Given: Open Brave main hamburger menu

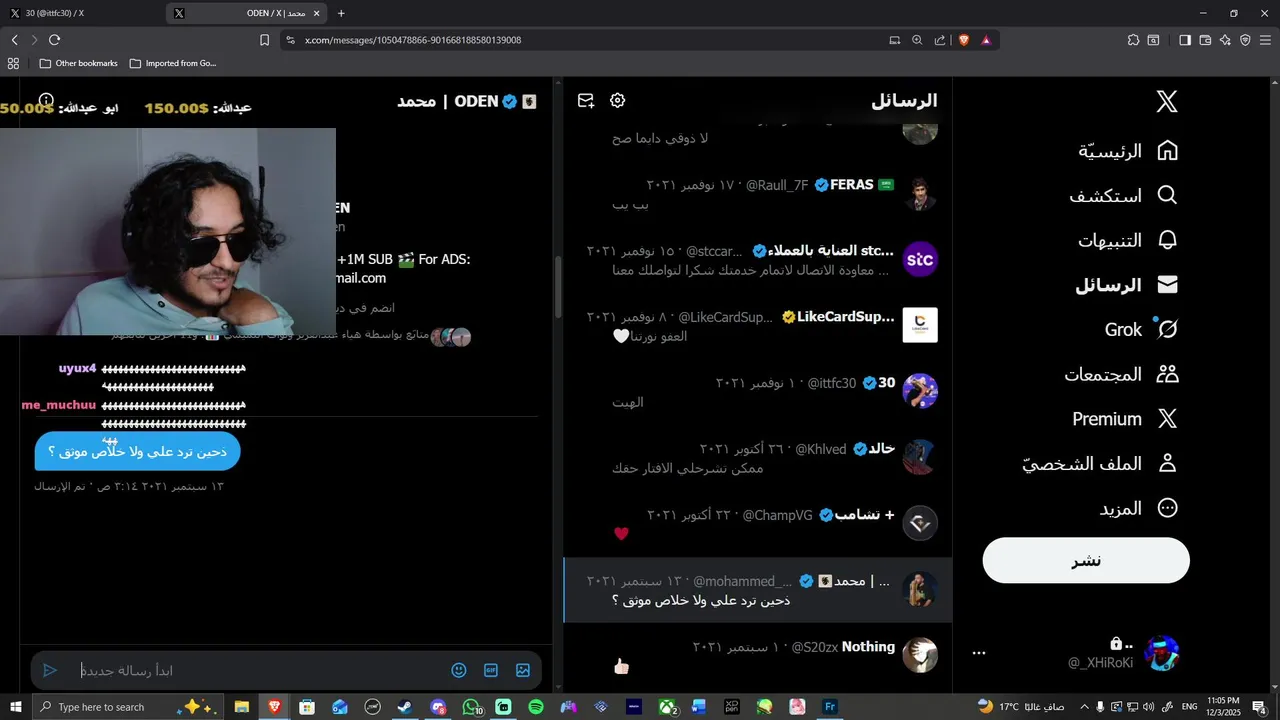Looking at the screenshot, I should point(1265,40).
